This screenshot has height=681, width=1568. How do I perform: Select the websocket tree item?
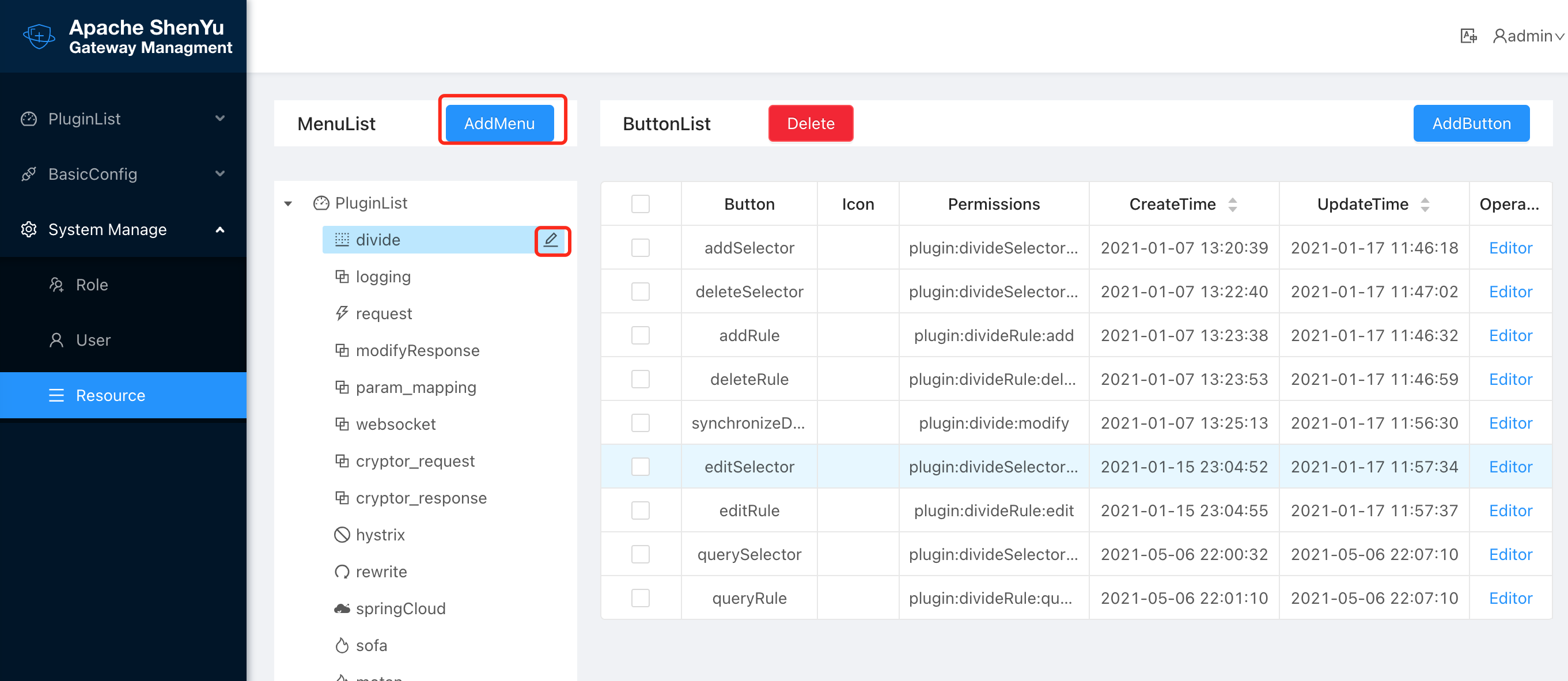point(395,423)
